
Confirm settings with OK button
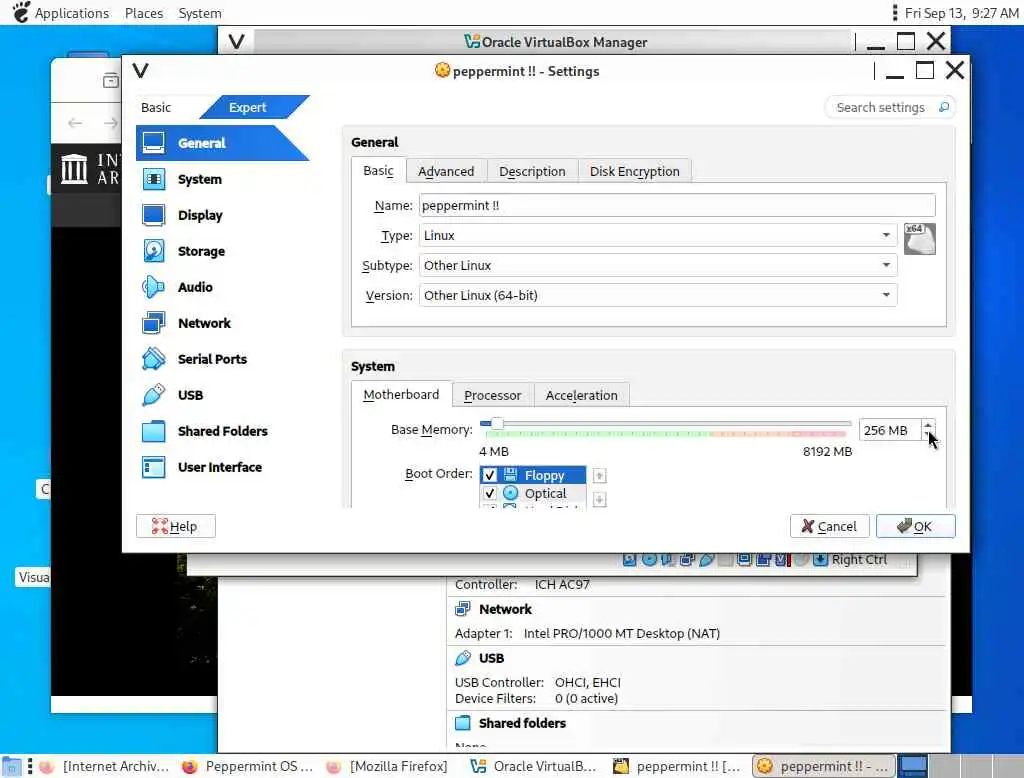[915, 526]
